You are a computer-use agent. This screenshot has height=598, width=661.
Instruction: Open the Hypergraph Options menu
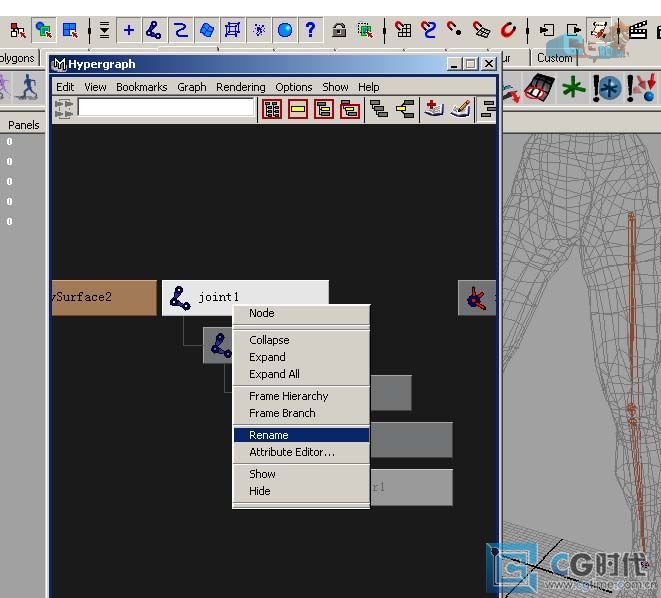pos(294,87)
